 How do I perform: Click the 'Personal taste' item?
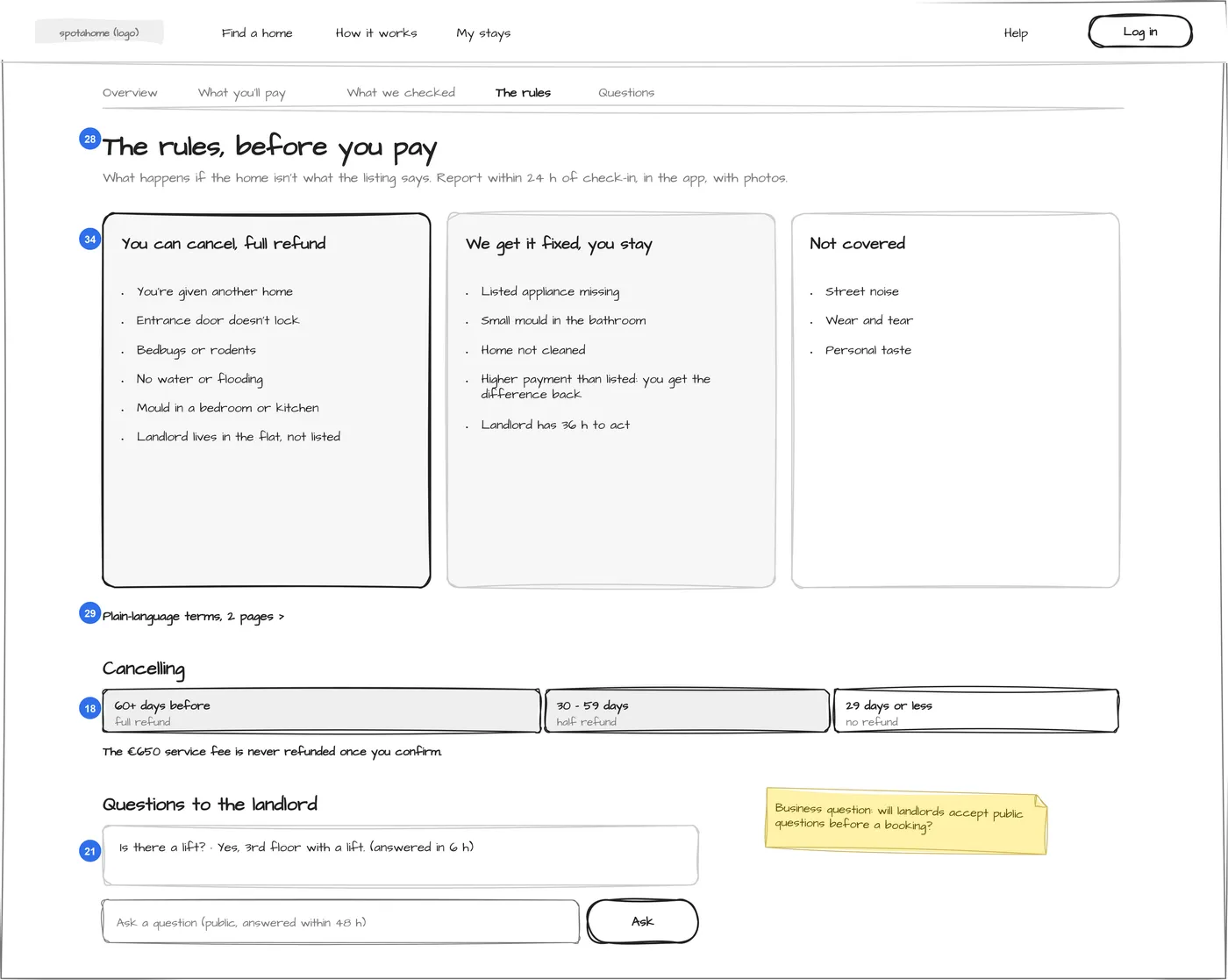868,350
